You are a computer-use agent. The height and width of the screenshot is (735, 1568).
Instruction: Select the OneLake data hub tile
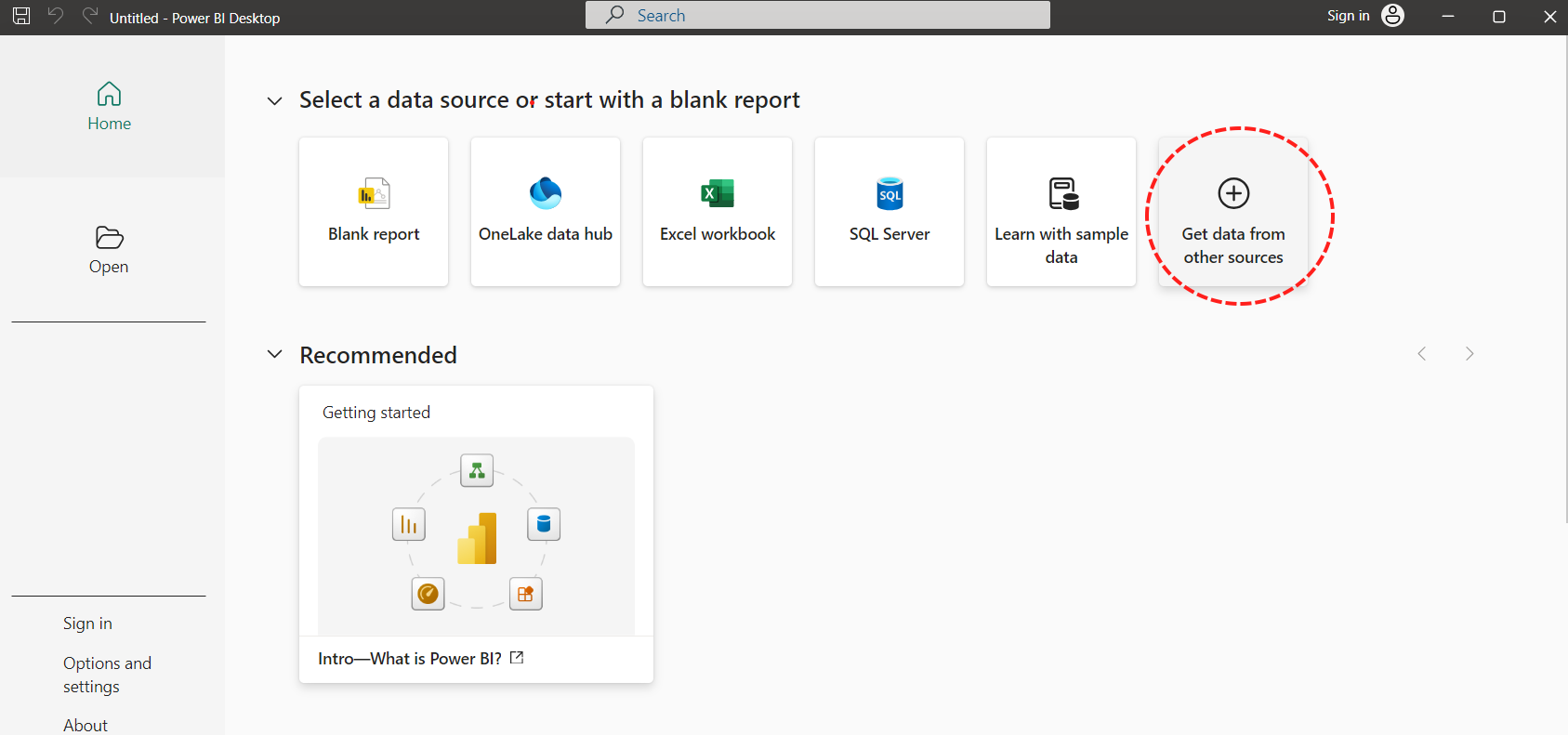(546, 212)
